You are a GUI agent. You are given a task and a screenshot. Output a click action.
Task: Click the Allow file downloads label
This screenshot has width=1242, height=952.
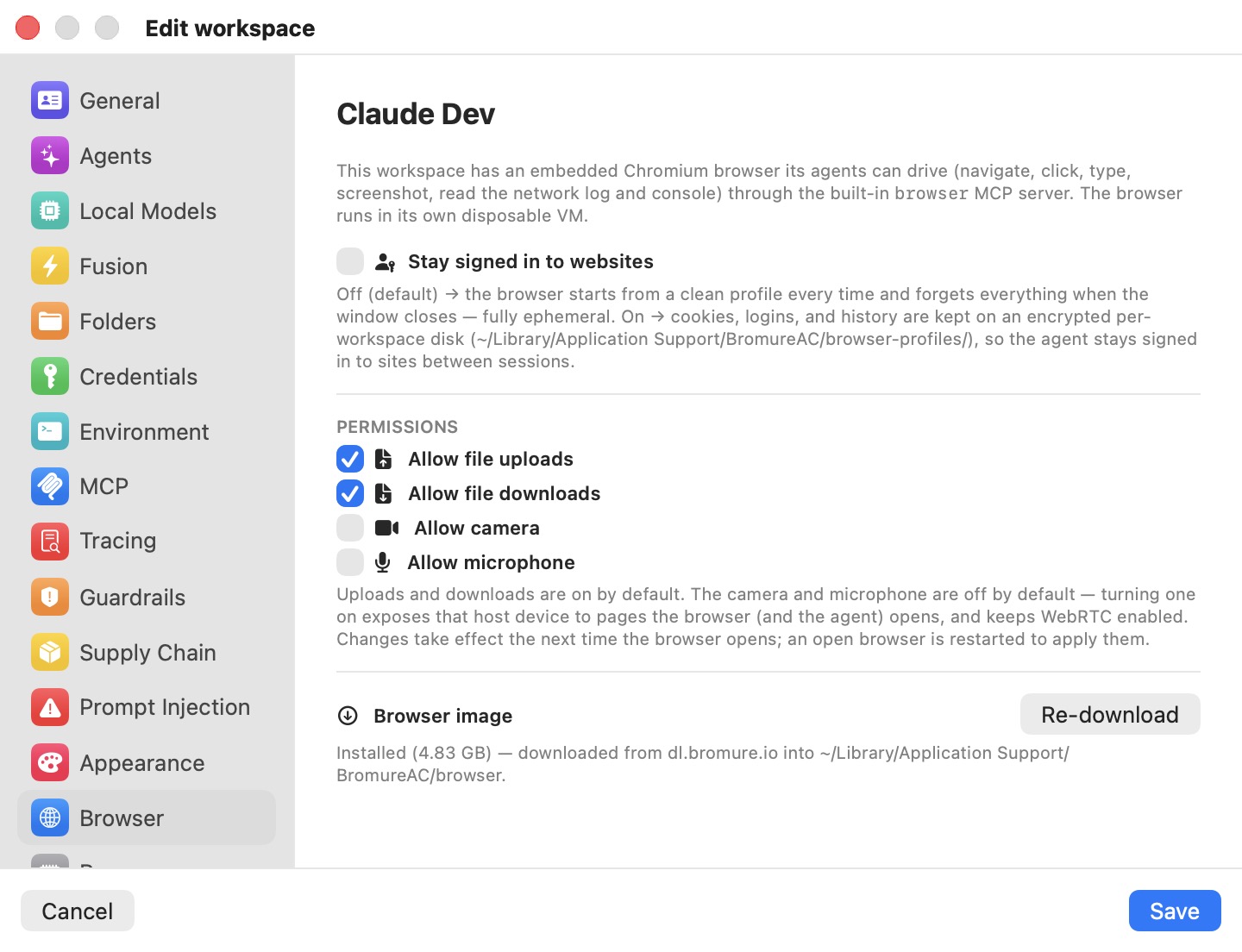pyautogui.click(x=505, y=493)
